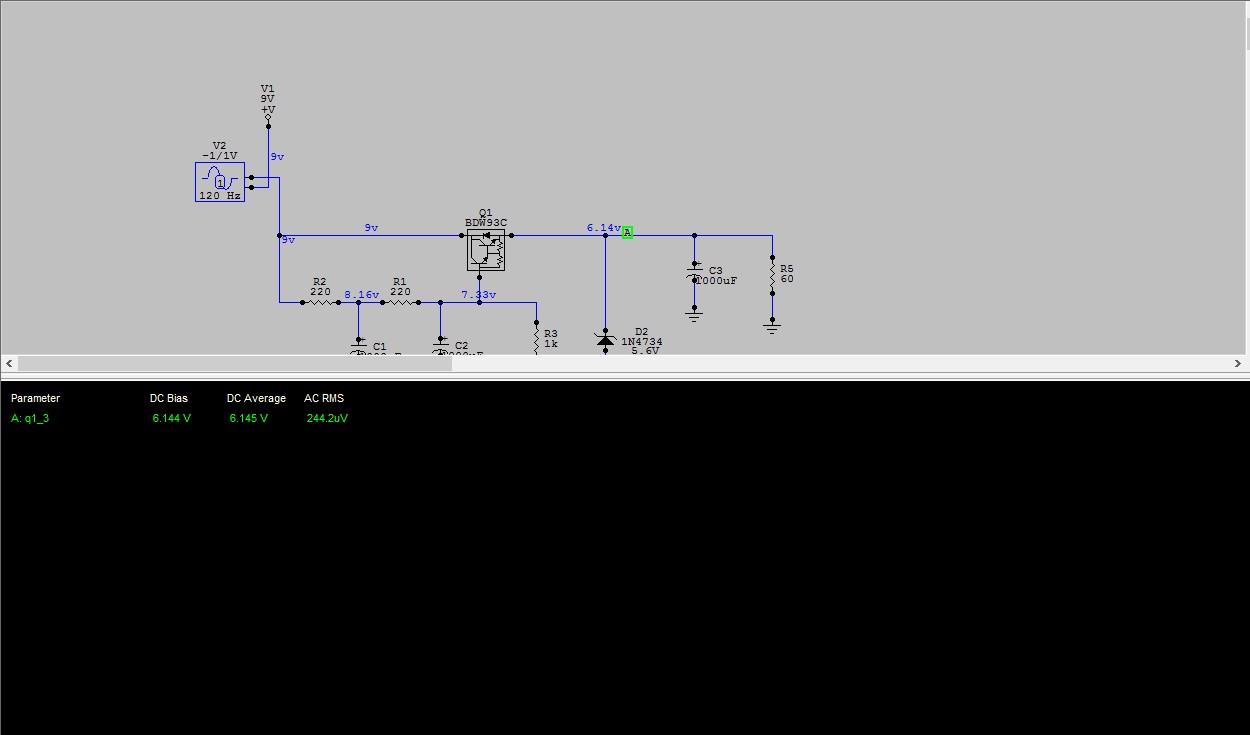1250x735 pixels.
Task: Click the '-1/1V' amplitude label of V2
Action: (x=220, y=156)
